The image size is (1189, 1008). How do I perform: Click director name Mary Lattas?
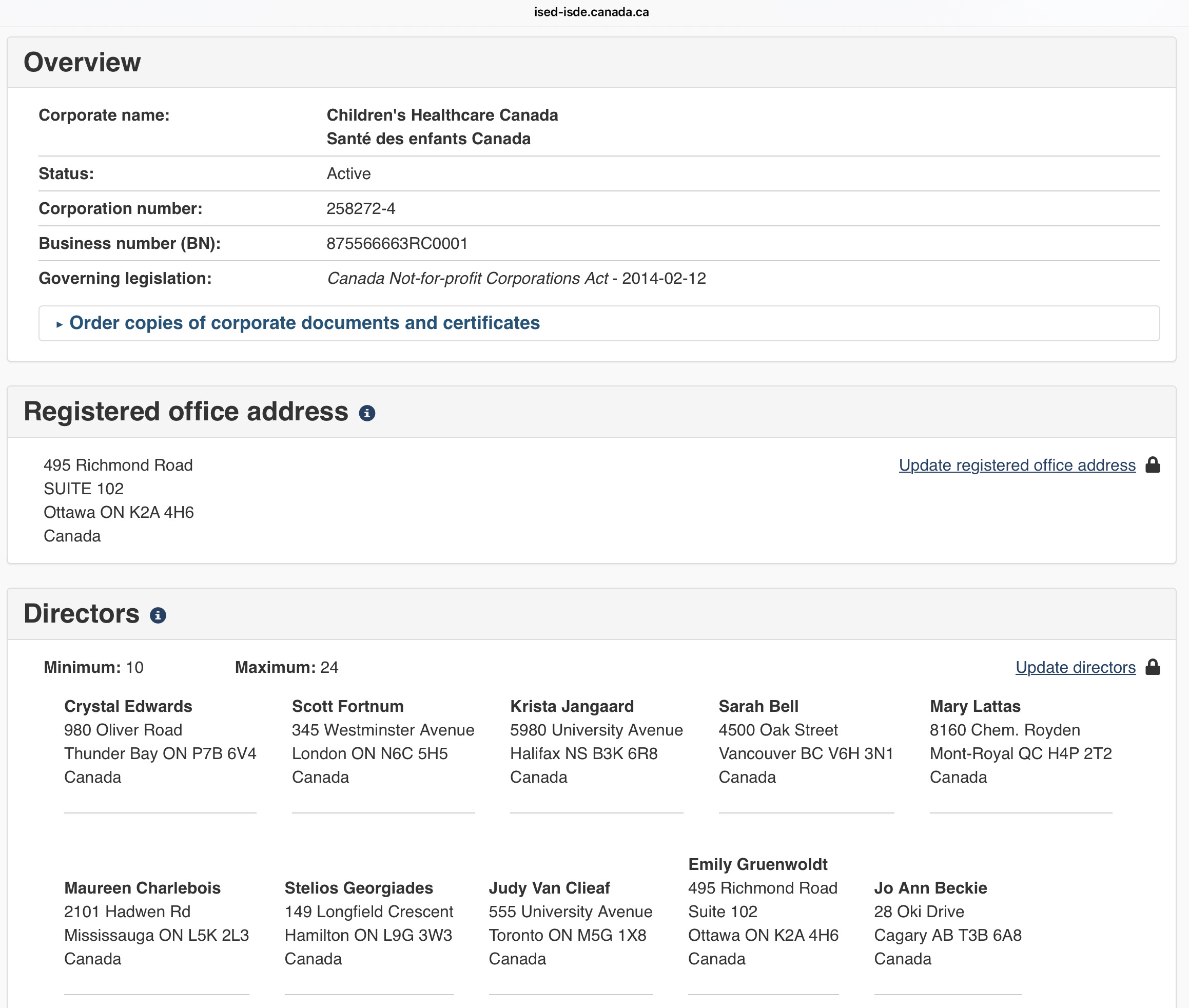(974, 706)
